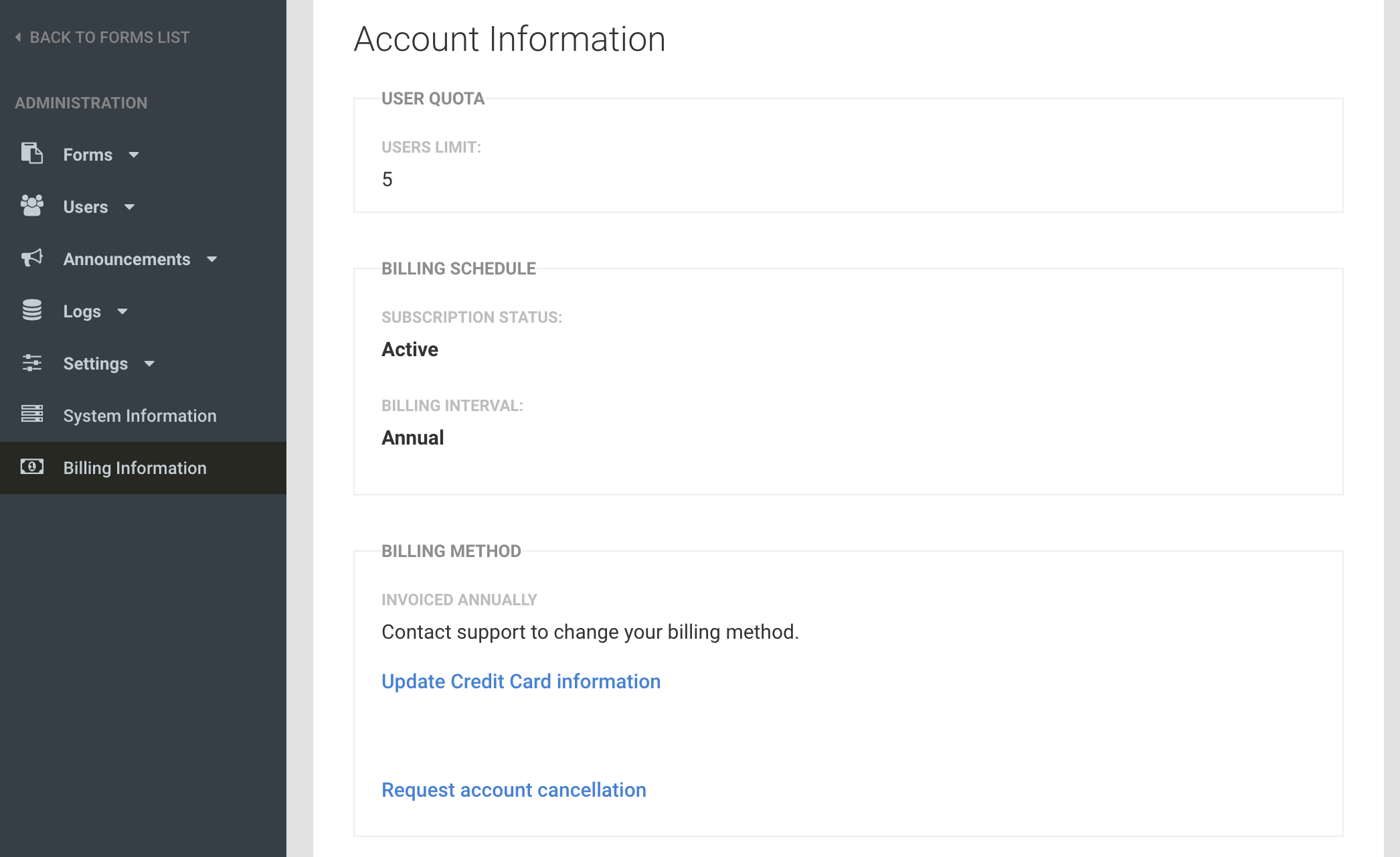
Task: Open the System Information menu item
Action: (x=140, y=416)
